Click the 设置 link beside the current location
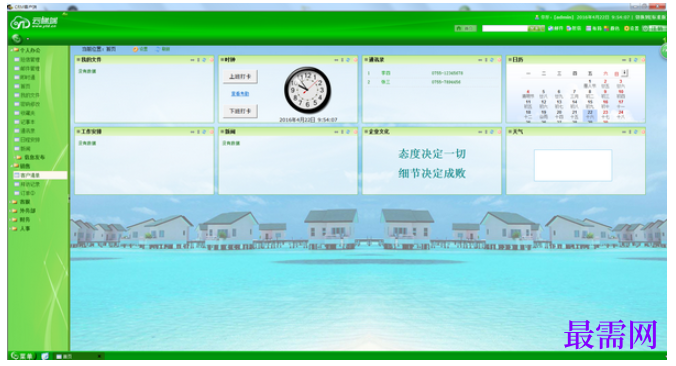 coord(140,49)
